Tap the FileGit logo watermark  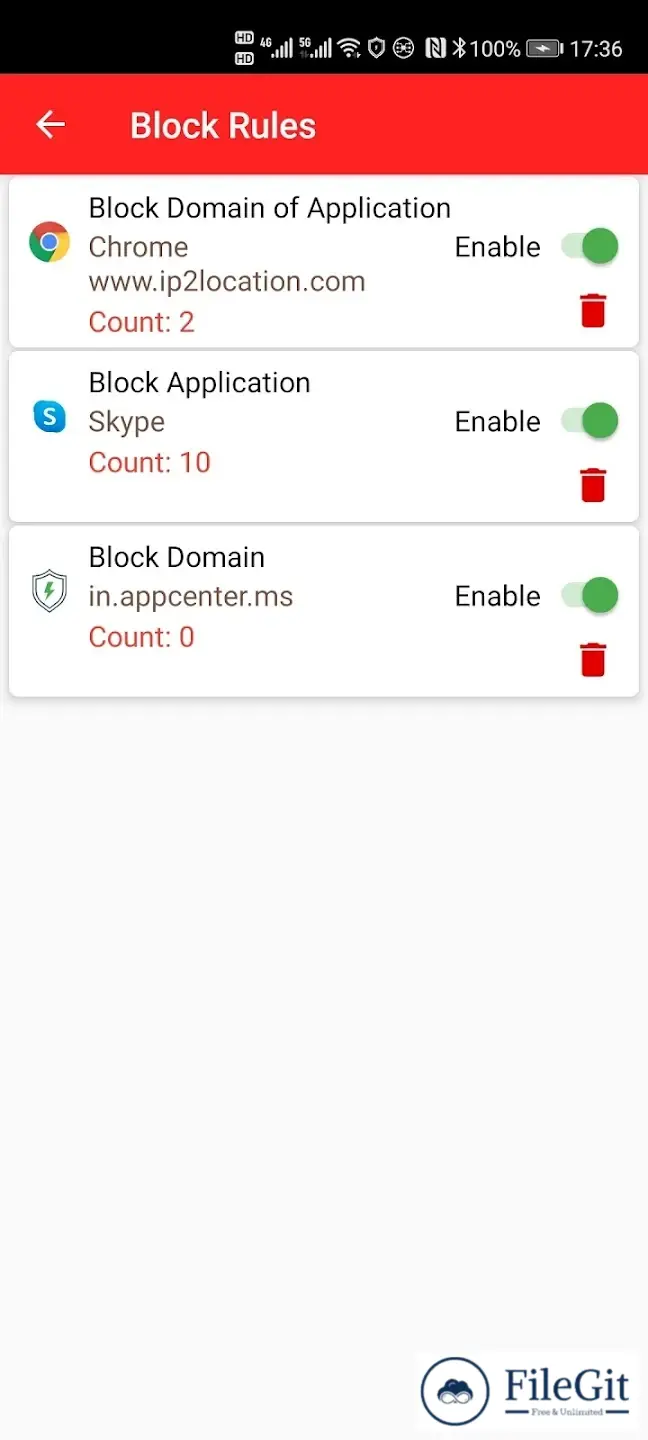click(x=526, y=1391)
